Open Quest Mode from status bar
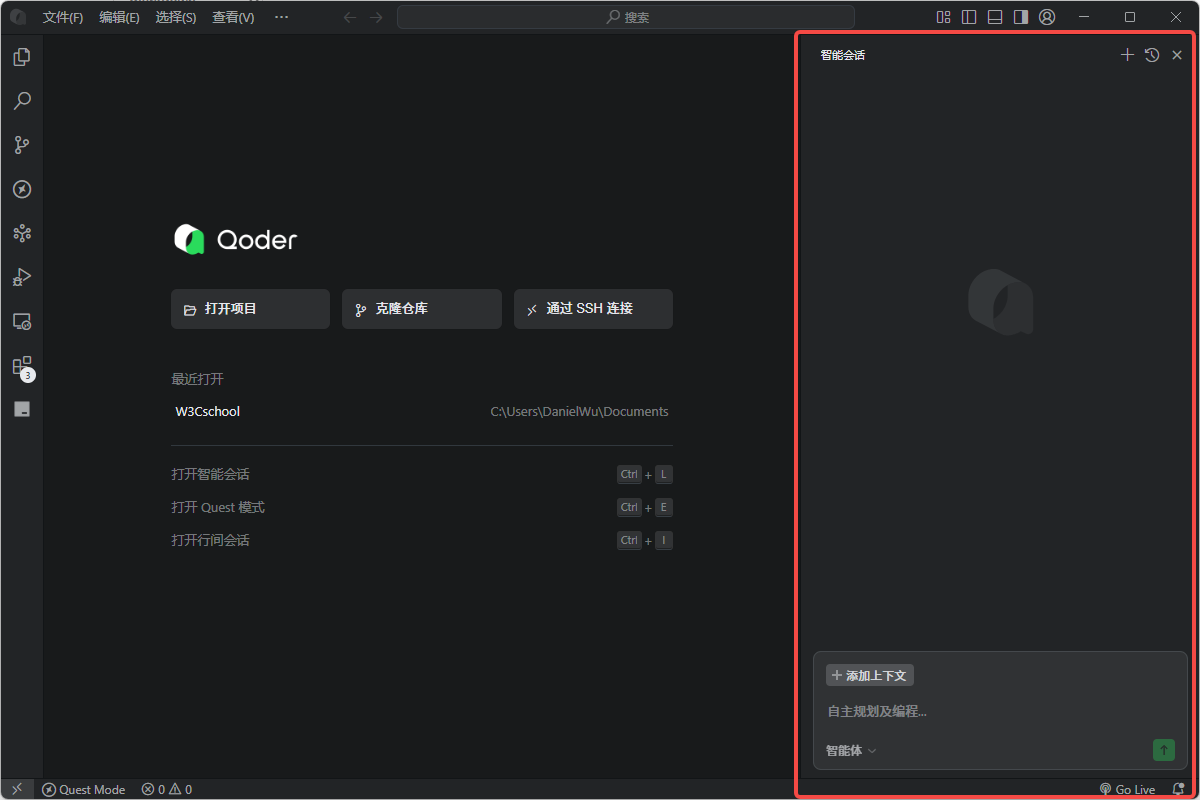The height and width of the screenshot is (800, 1200). click(84, 789)
